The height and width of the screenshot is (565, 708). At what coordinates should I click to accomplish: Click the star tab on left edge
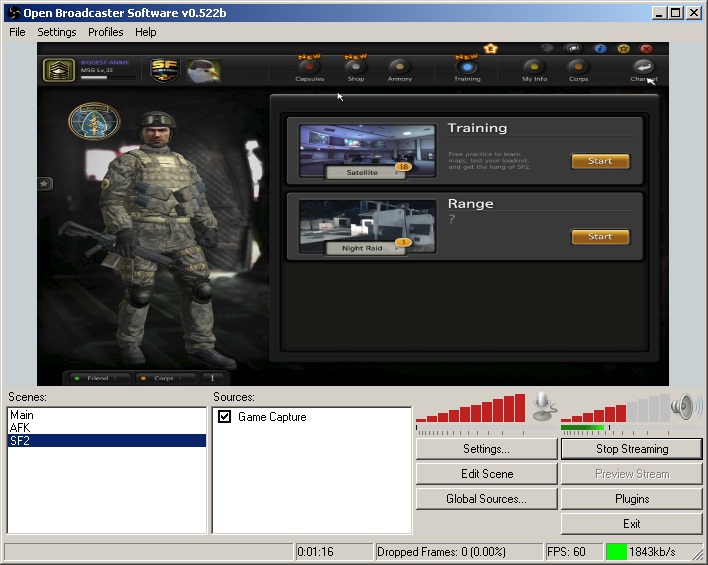click(44, 184)
